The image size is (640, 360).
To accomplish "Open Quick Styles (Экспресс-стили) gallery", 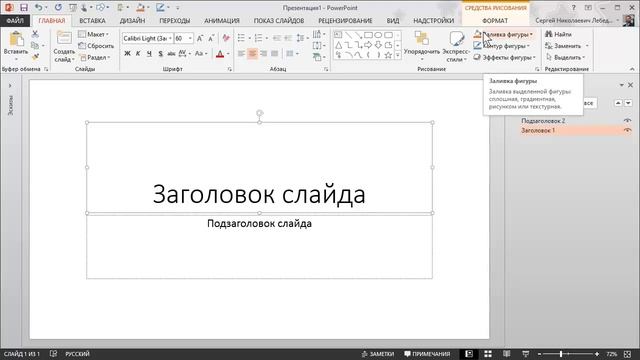I will (456, 47).
